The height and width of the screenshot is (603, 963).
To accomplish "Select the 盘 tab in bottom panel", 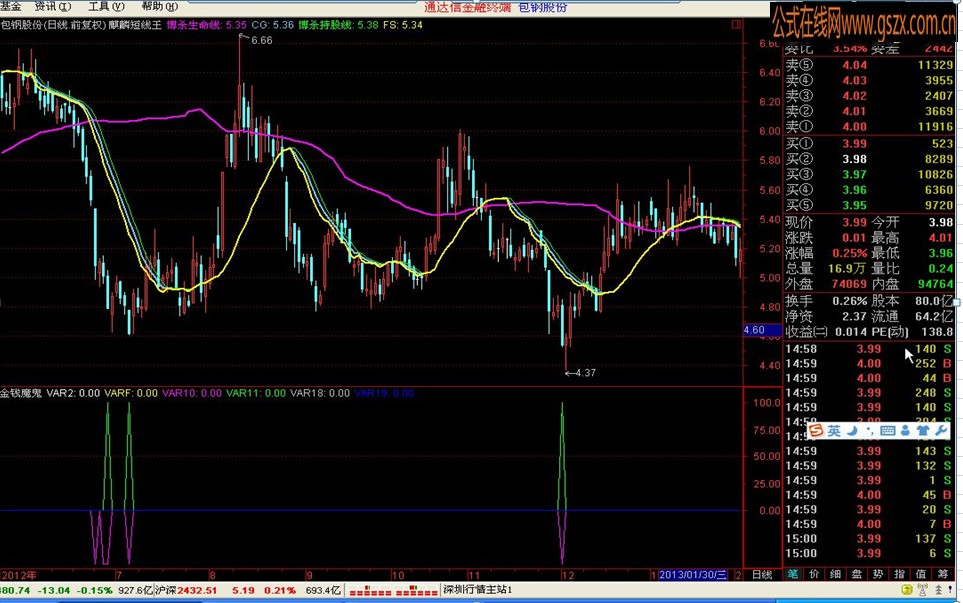I will tap(857, 574).
